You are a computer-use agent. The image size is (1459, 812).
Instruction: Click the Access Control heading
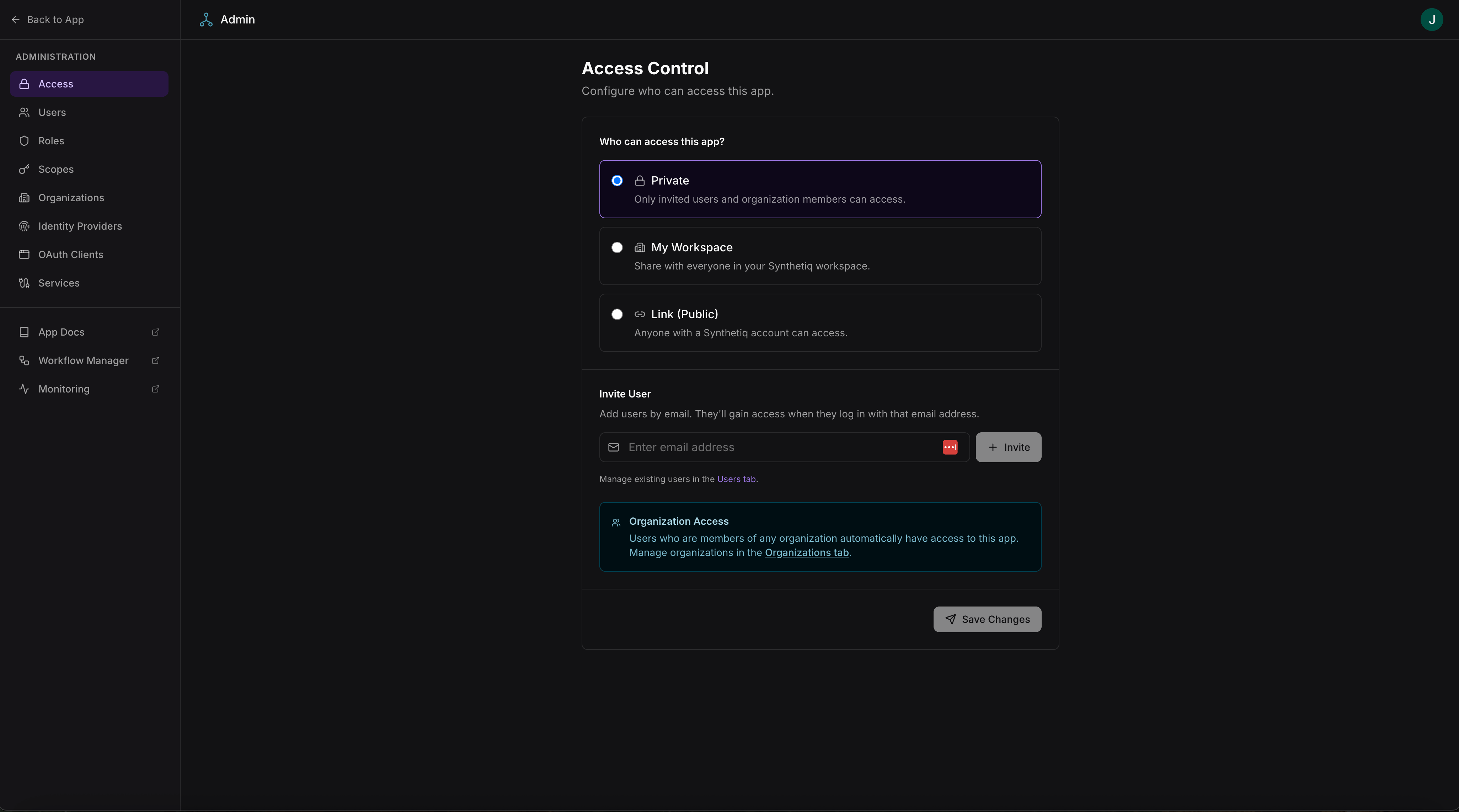(x=645, y=69)
